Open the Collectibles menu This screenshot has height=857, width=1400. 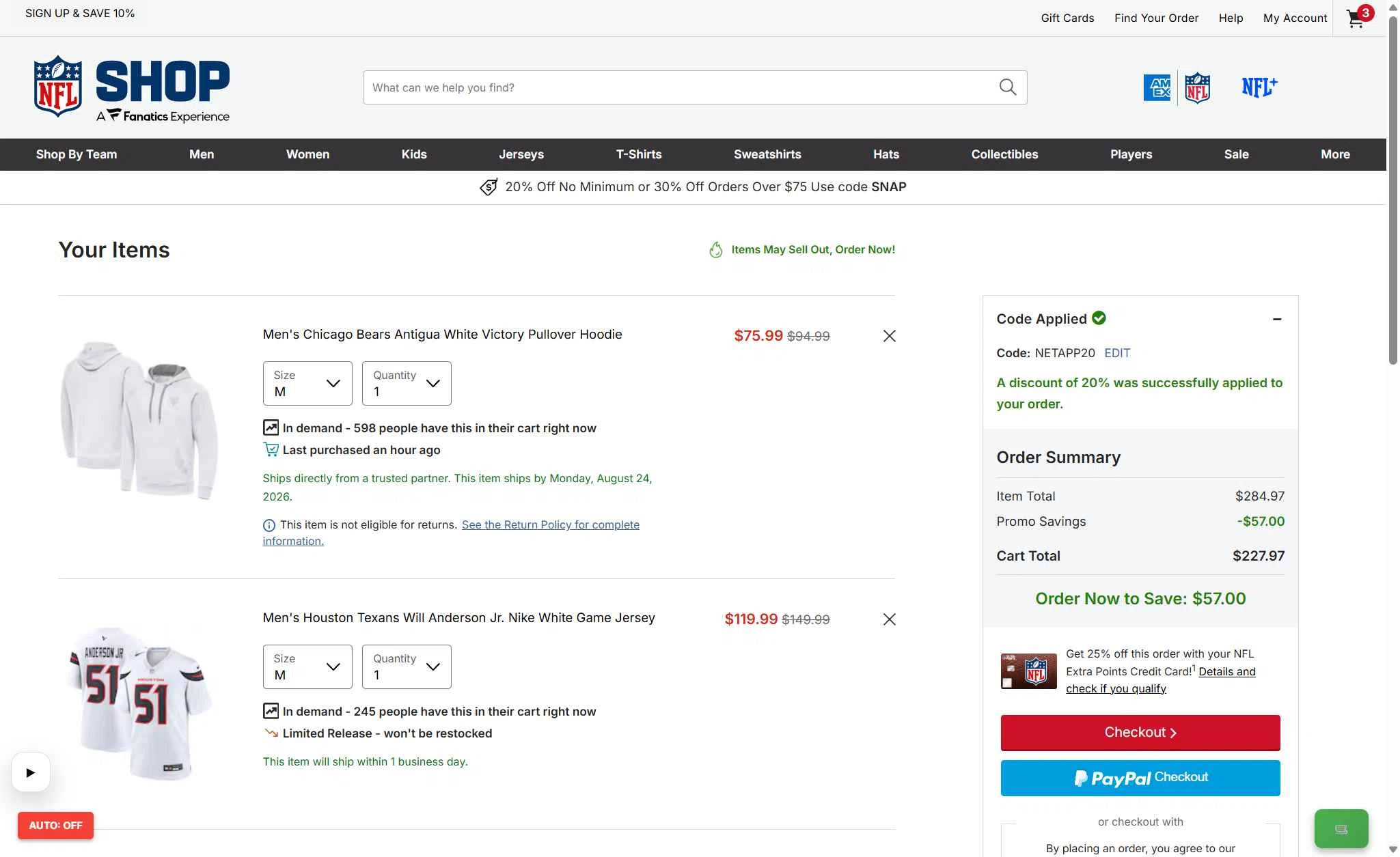pyautogui.click(x=1004, y=154)
